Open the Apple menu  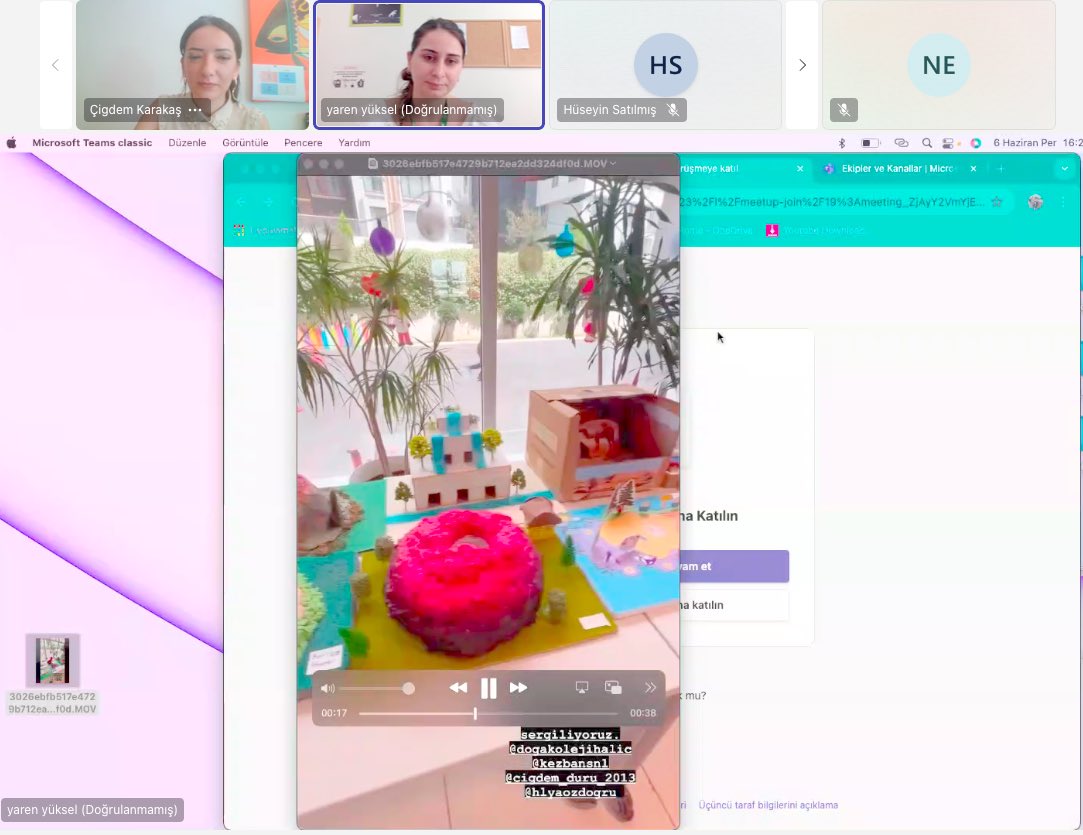[x=11, y=143]
